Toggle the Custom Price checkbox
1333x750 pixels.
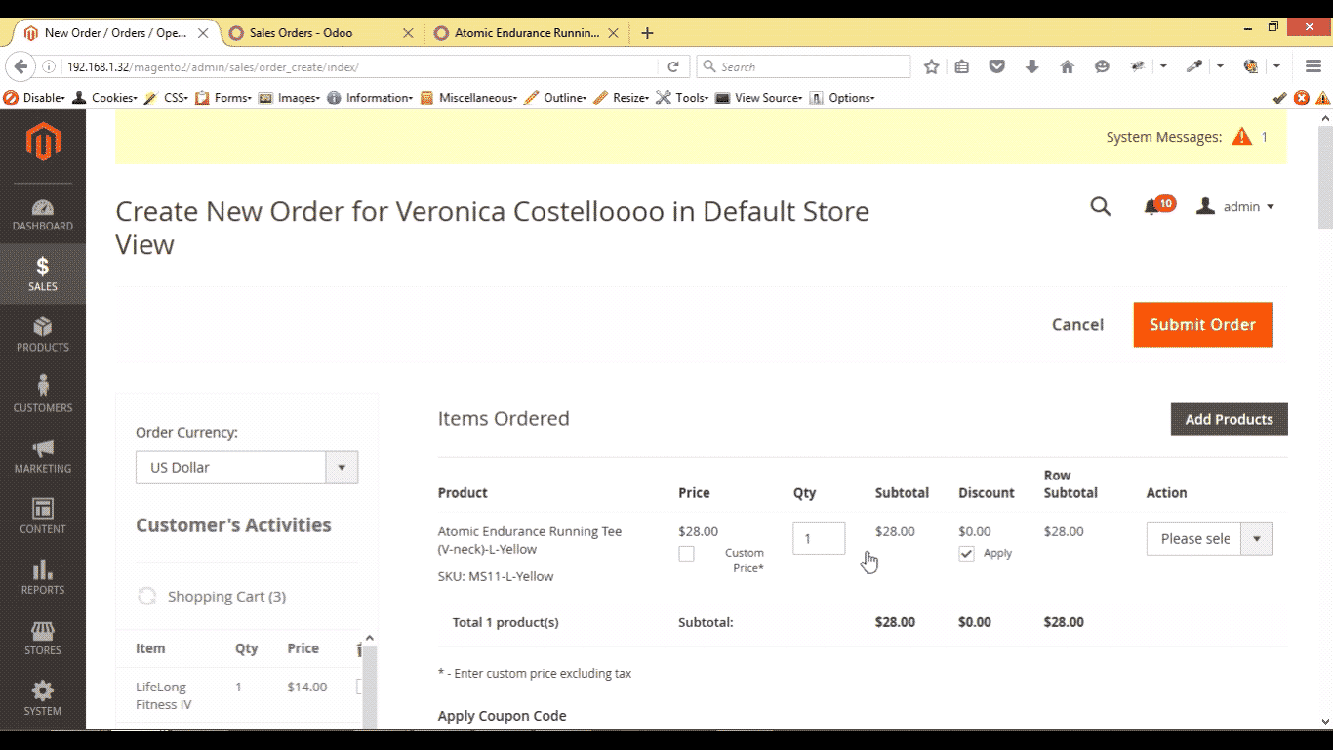point(686,554)
